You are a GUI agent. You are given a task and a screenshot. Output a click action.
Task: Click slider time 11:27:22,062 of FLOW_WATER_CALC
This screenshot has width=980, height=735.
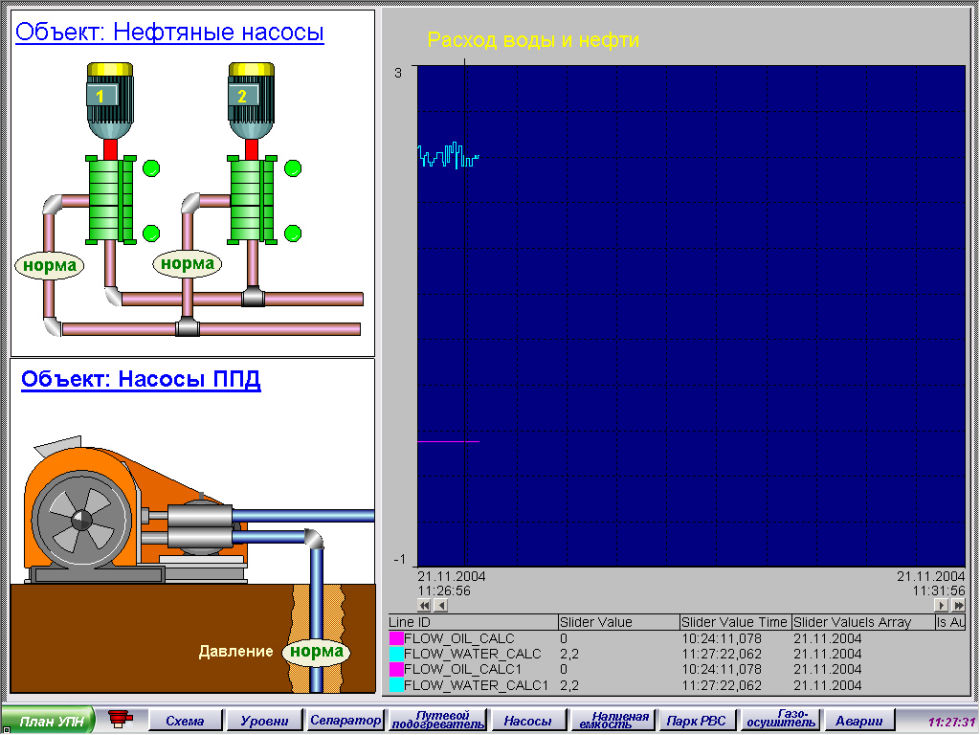click(x=722, y=654)
